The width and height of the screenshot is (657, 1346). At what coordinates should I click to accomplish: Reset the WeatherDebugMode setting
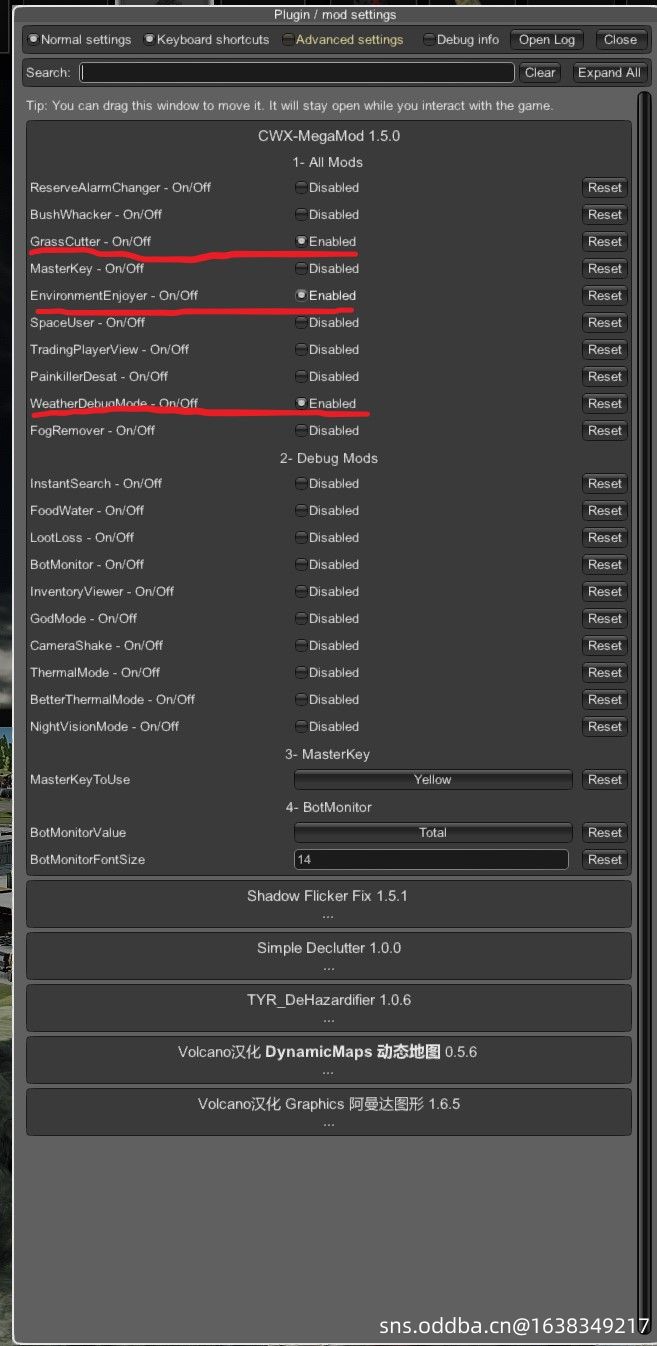605,404
